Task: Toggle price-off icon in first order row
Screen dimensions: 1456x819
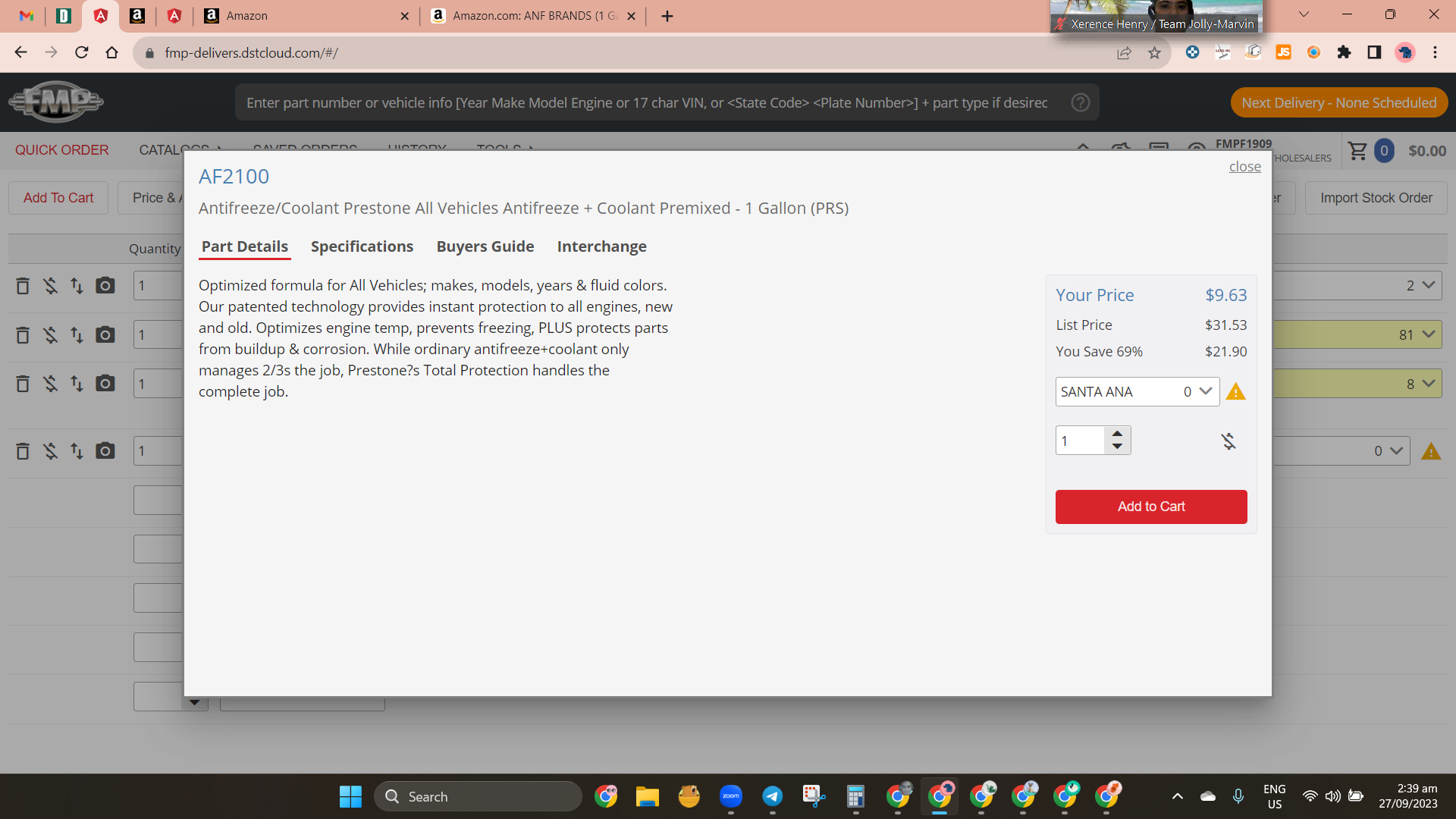Action: 50,286
